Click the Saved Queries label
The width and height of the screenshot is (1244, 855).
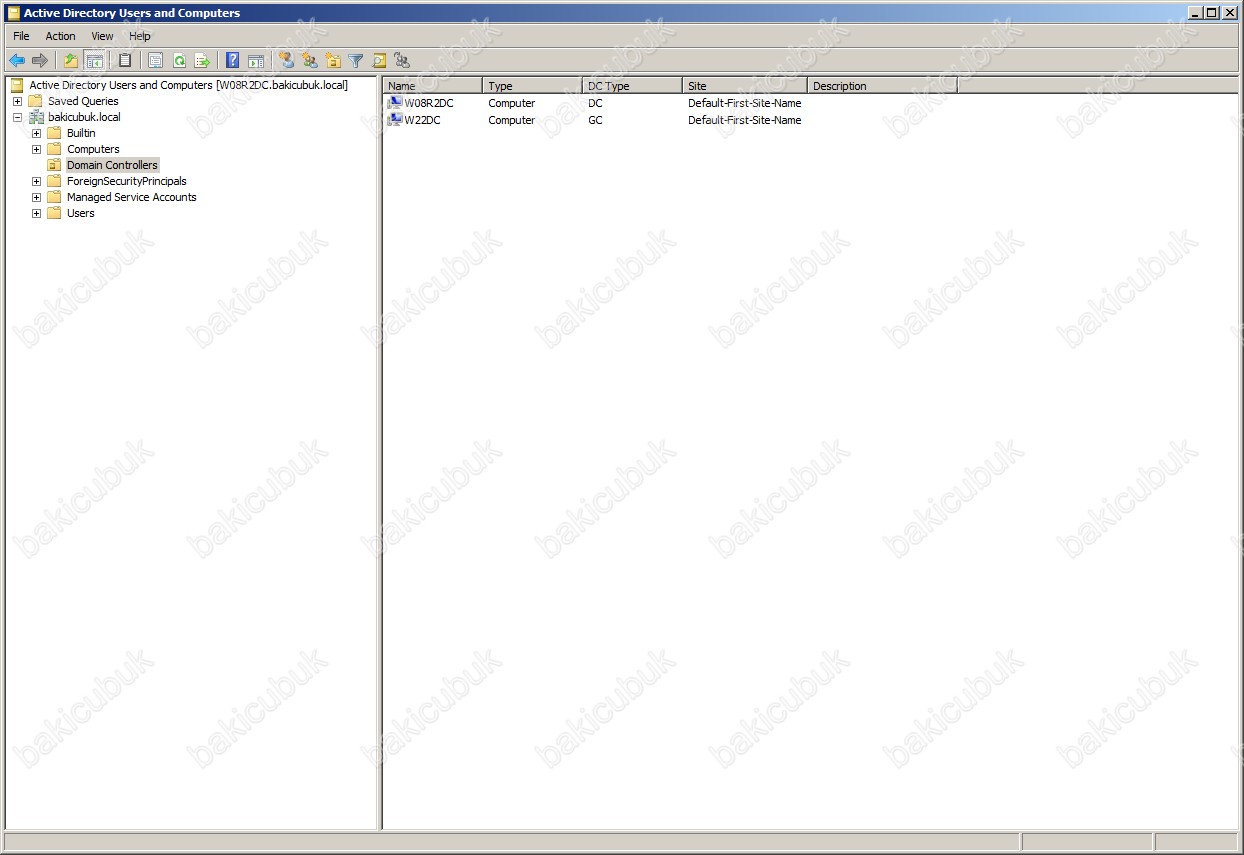point(83,101)
